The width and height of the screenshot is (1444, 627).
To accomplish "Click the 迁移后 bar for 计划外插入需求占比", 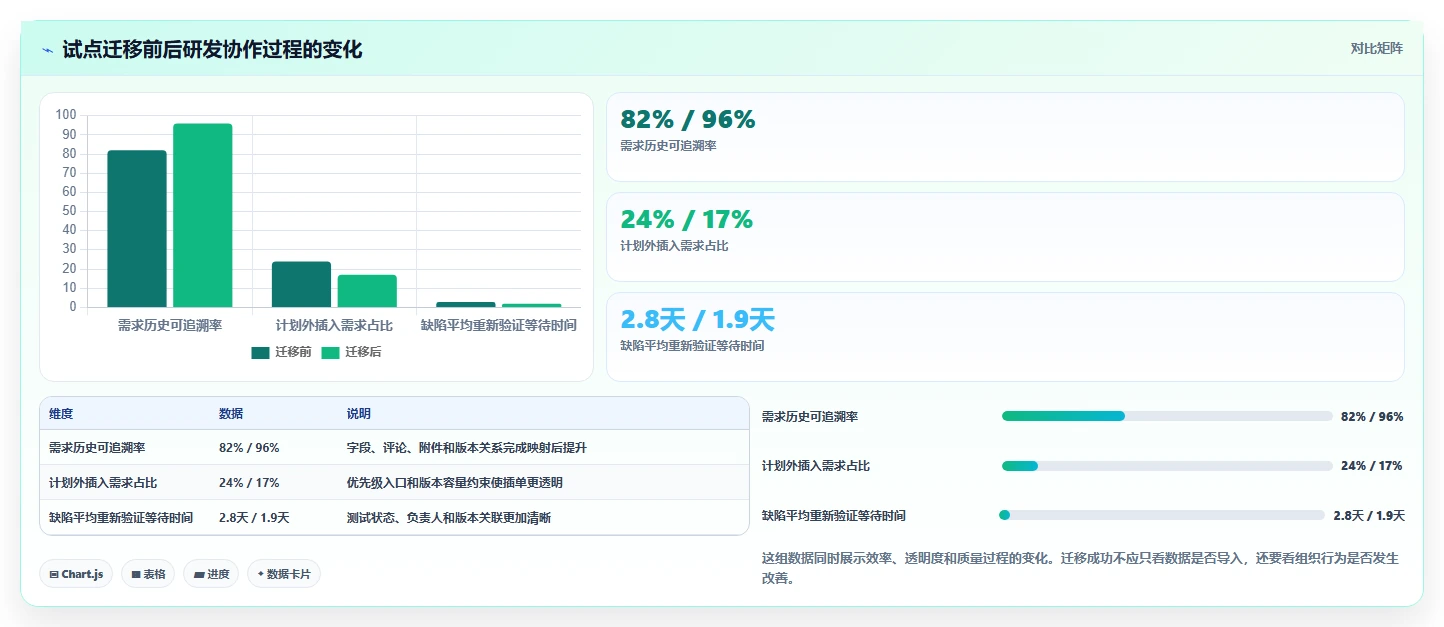I will point(367,291).
